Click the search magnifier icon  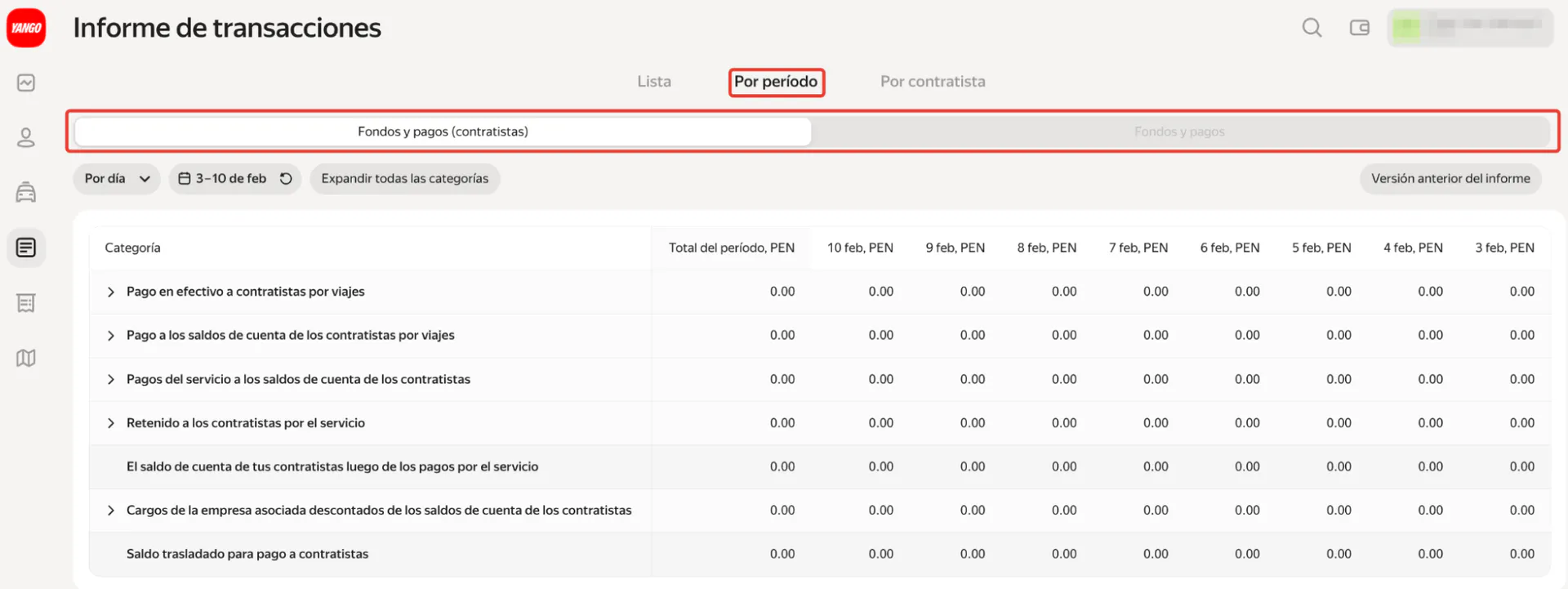point(1312,28)
